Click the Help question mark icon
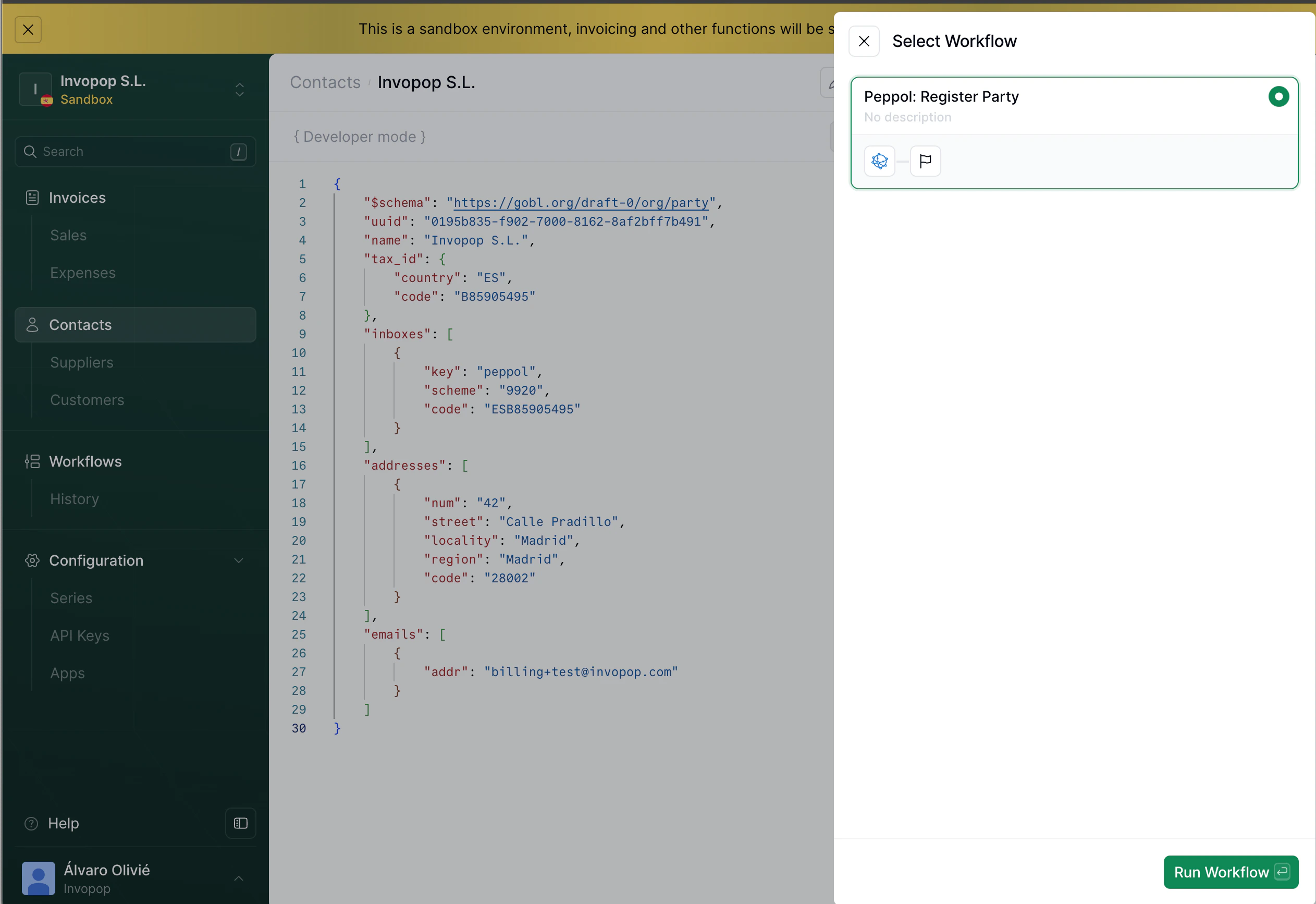 (x=32, y=823)
